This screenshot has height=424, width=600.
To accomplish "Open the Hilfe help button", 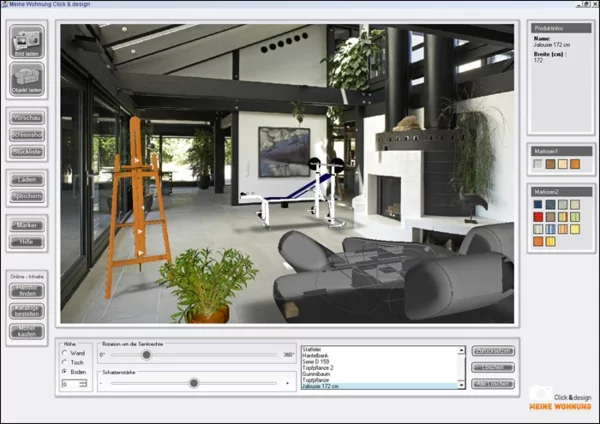I will [27, 241].
